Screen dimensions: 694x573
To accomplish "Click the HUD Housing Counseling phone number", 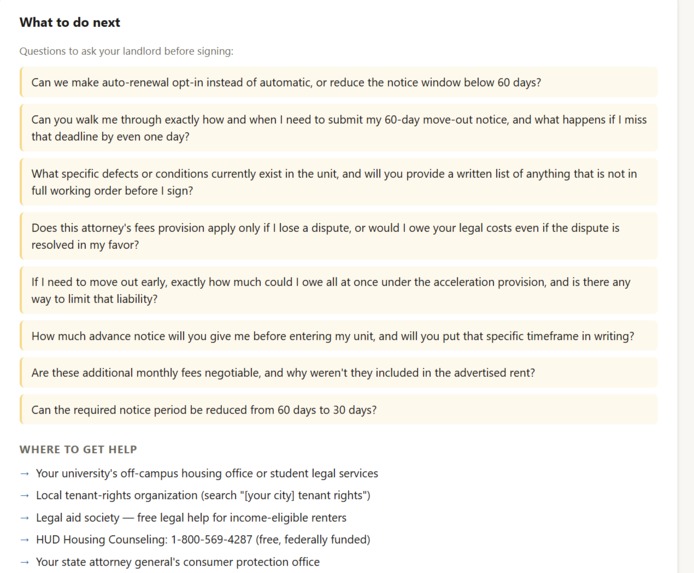I will click(212, 540).
